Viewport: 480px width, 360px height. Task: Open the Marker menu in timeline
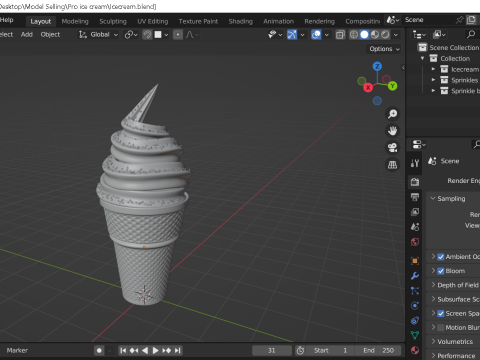click(17, 350)
